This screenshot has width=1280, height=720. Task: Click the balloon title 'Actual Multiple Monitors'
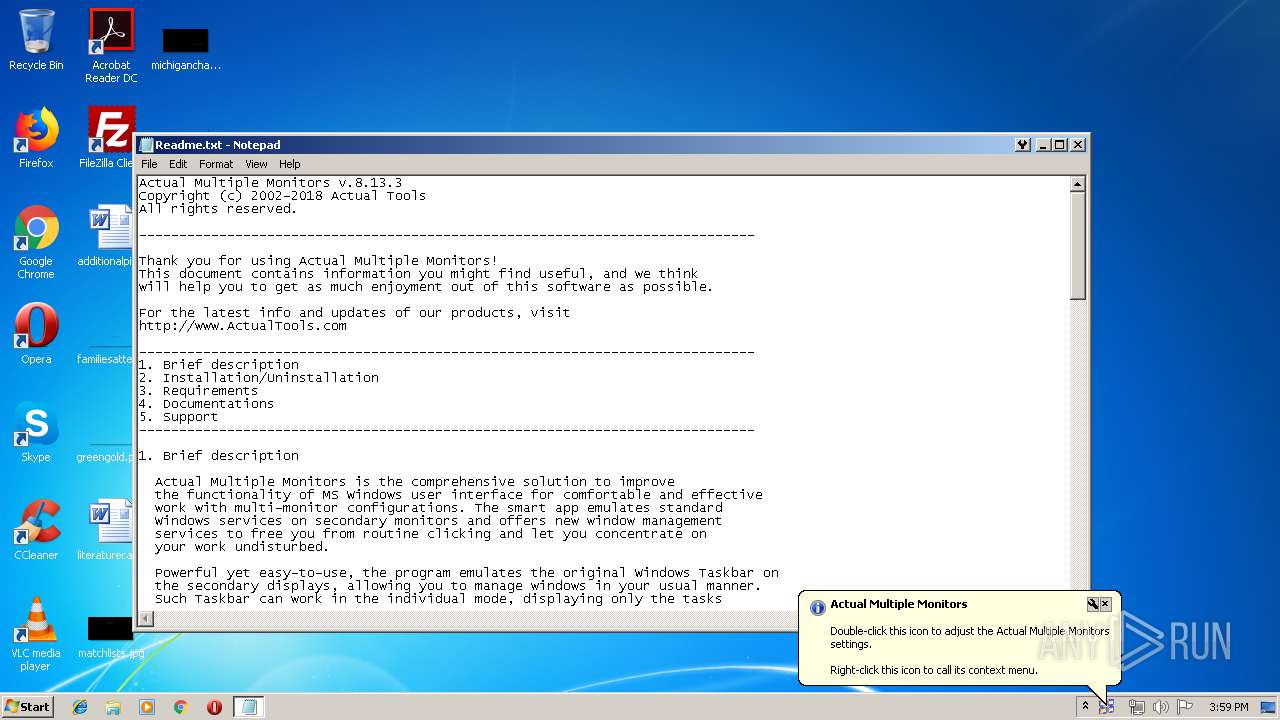899,604
